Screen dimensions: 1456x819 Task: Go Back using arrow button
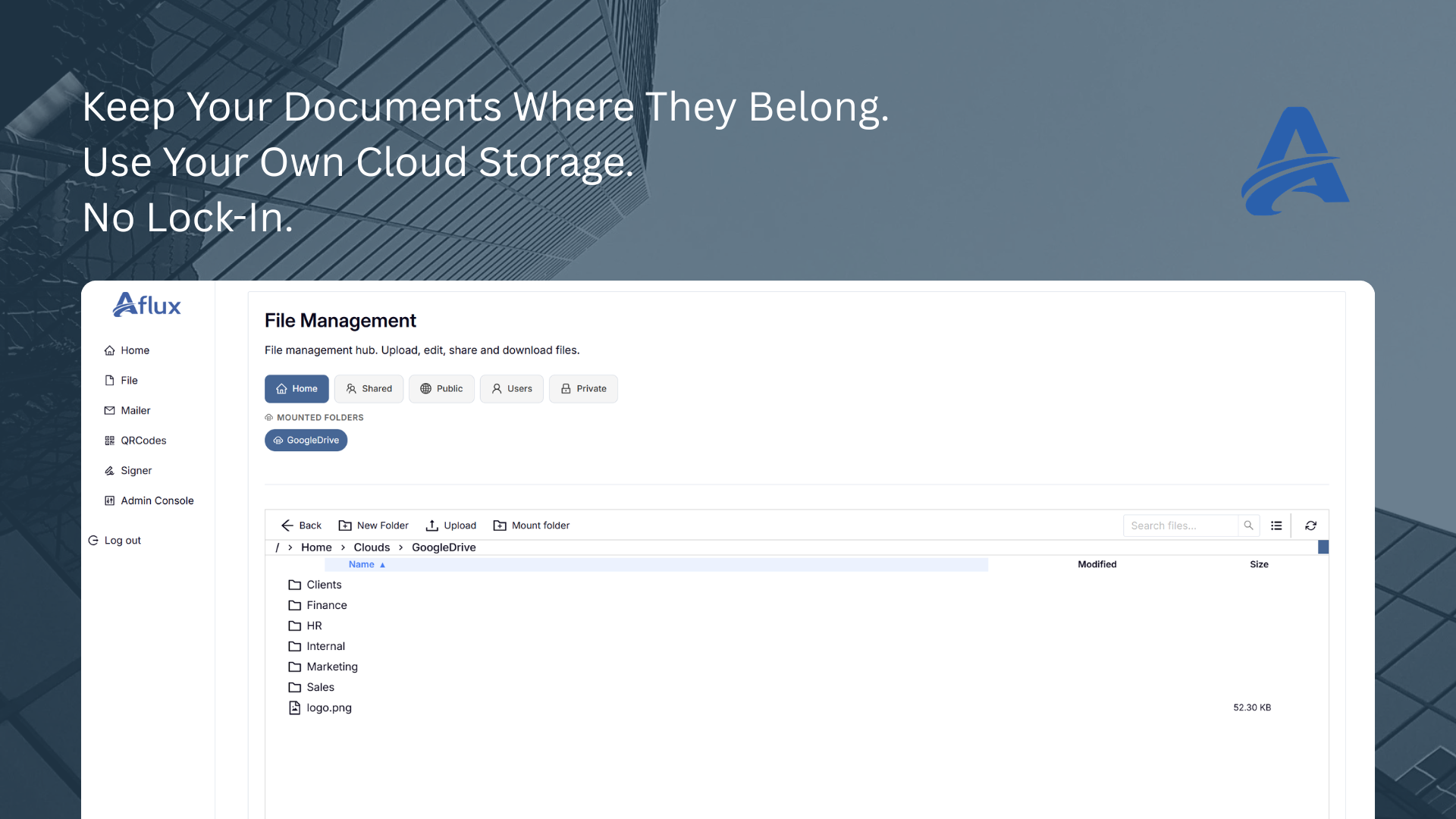click(301, 526)
